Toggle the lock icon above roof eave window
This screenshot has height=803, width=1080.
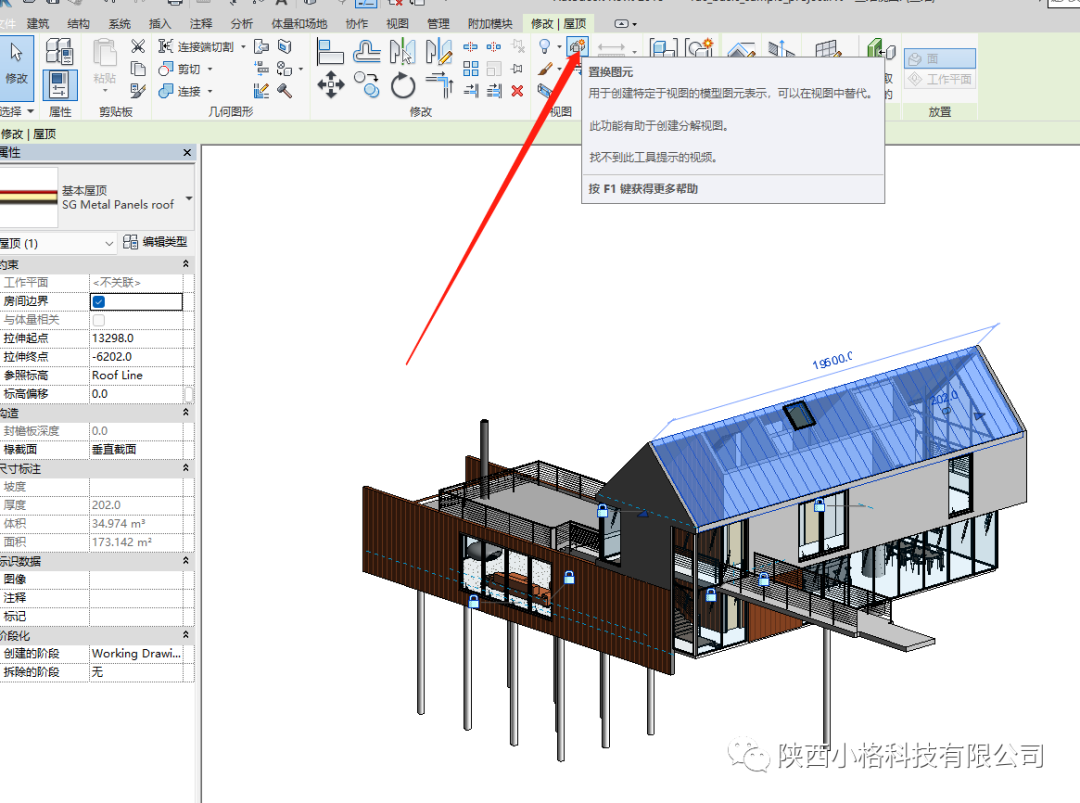pos(819,505)
